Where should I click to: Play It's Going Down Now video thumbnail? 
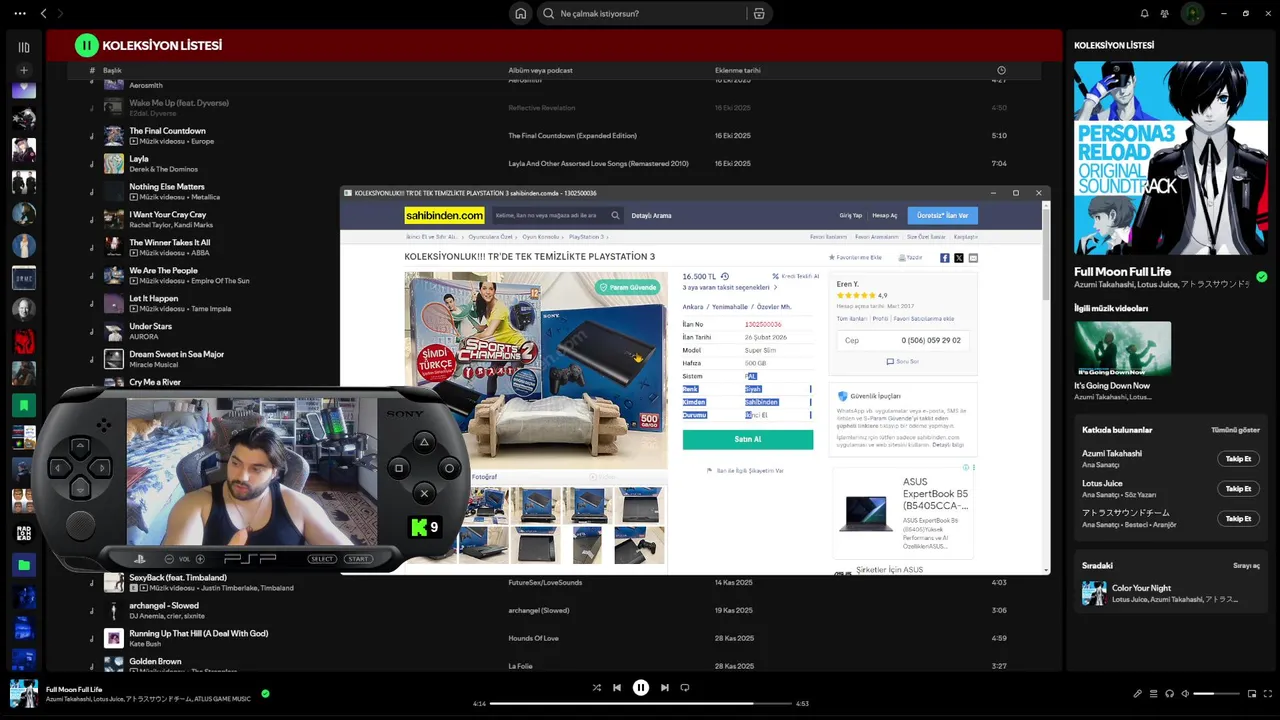point(1122,348)
